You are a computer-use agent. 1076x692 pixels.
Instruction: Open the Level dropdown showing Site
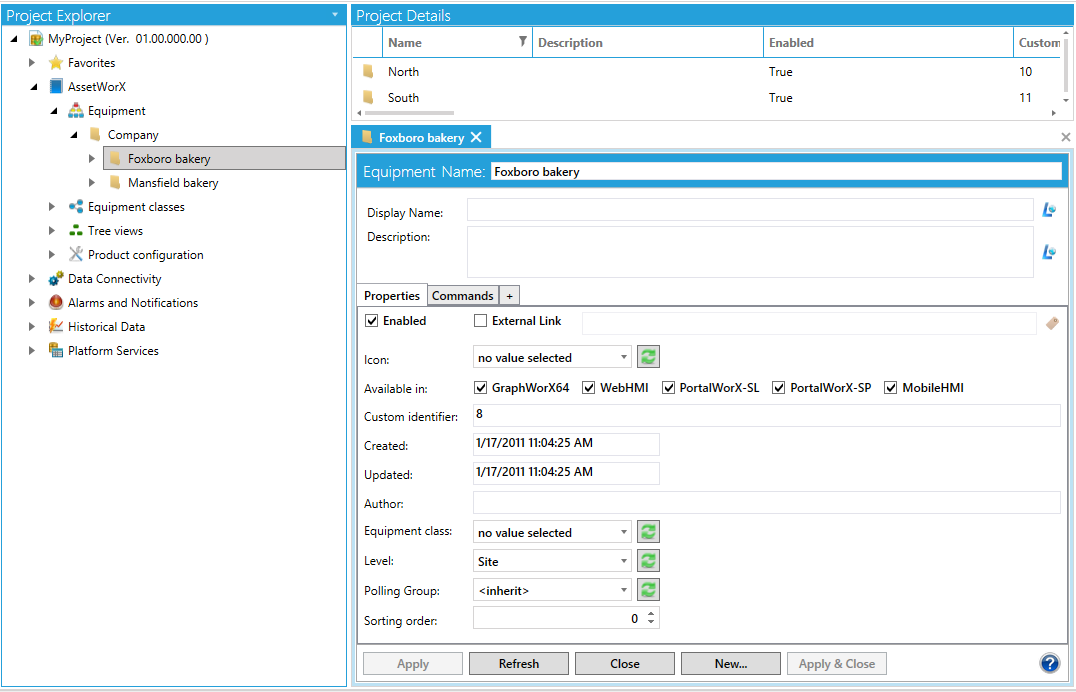(x=552, y=561)
